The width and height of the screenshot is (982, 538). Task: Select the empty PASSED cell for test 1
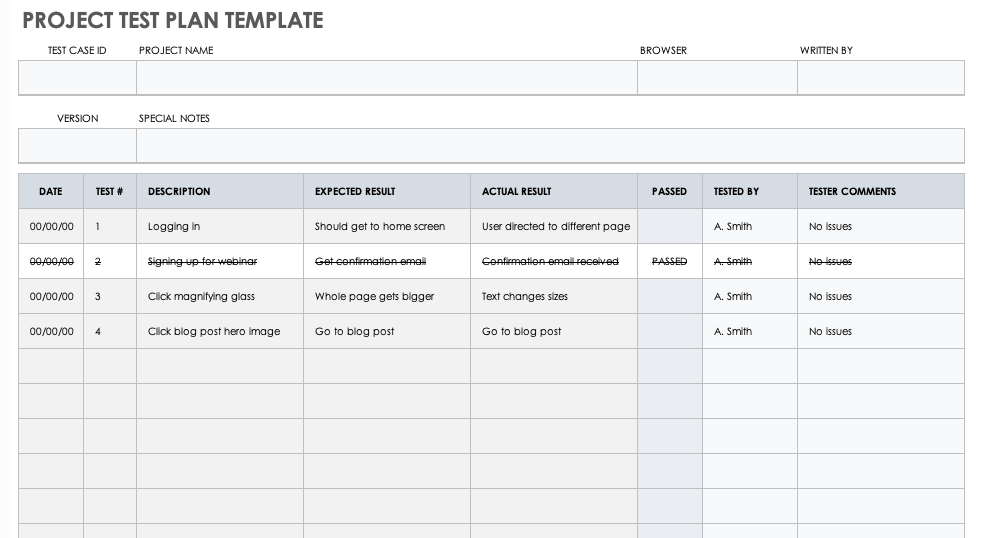669,226
